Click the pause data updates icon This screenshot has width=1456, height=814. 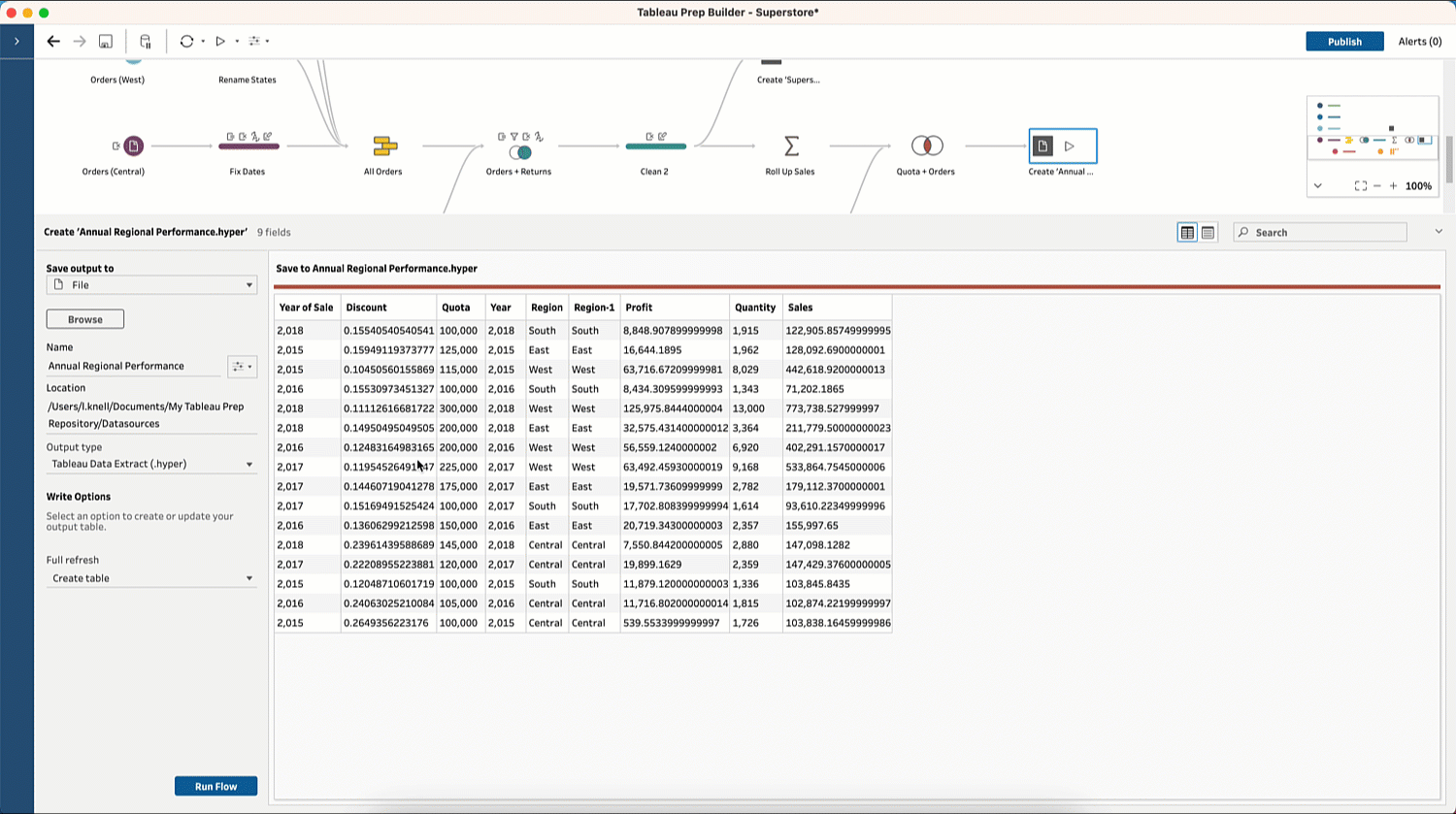coord(146,41)
